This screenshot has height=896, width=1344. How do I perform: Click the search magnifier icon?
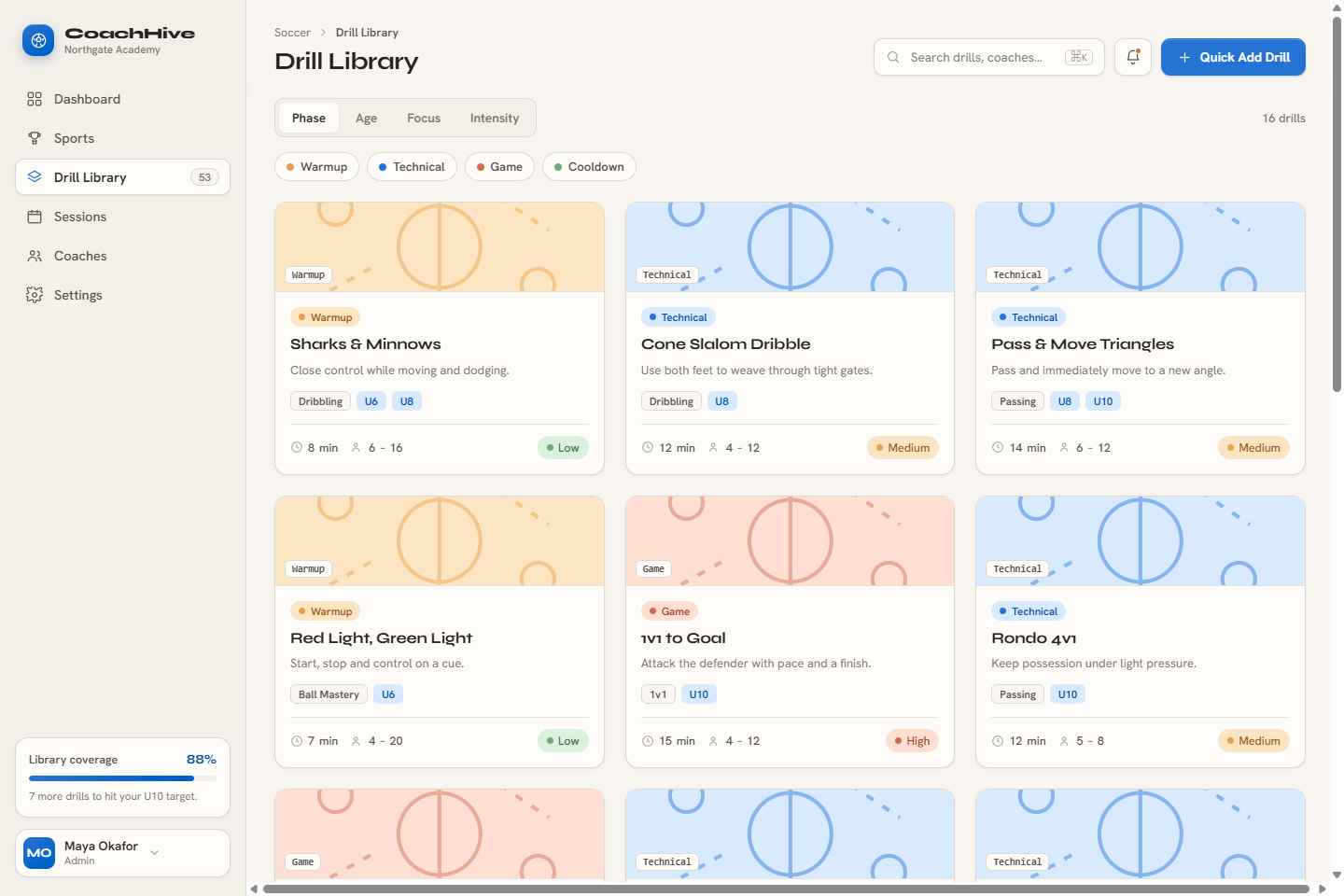[893, 57]
